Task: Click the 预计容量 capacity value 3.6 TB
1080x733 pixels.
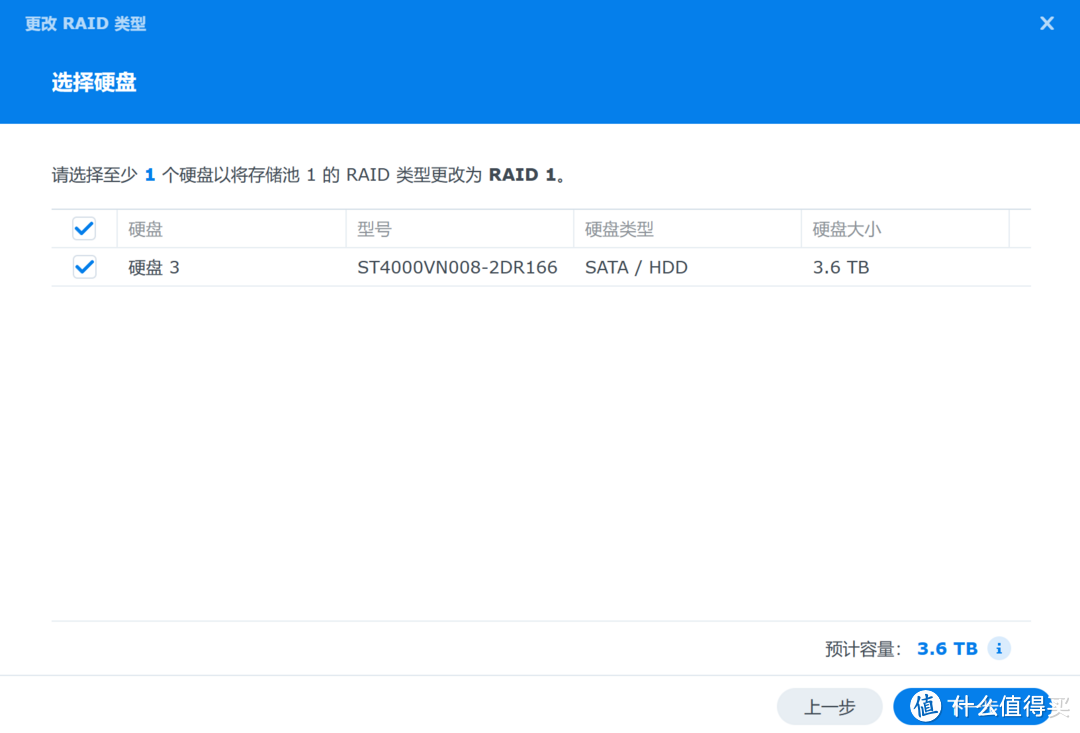Action: click(x=945, y=648)
